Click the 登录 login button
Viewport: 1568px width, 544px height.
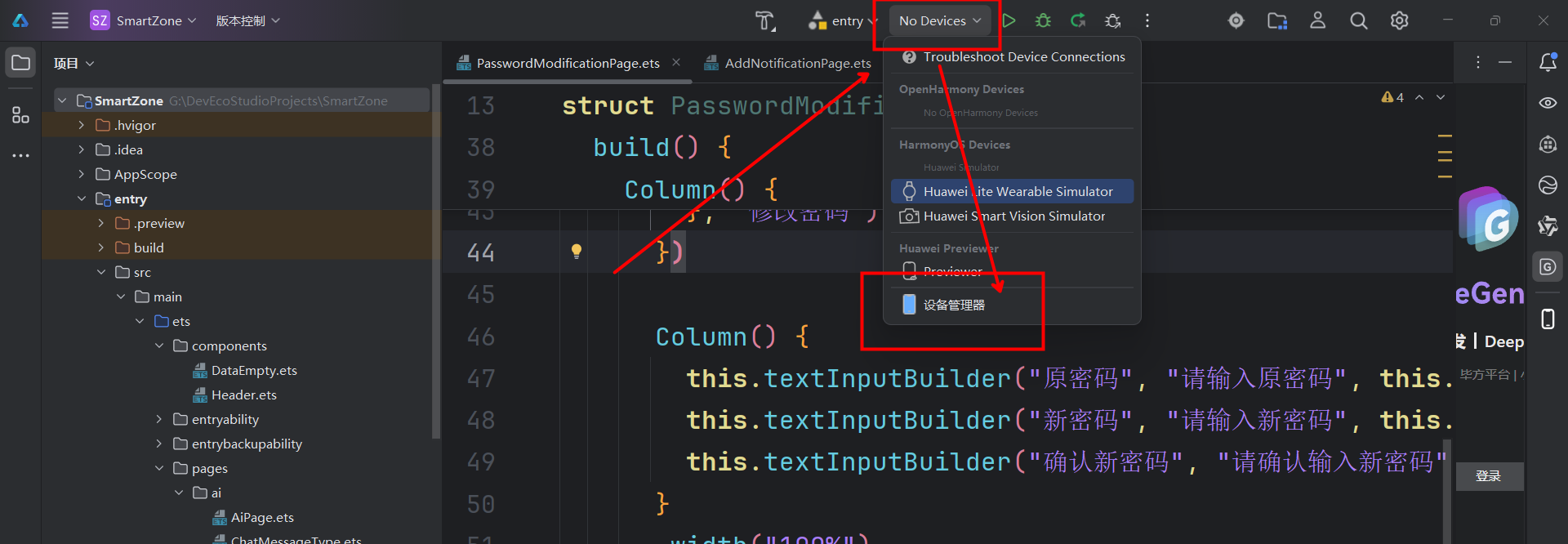click(1488, 476)
